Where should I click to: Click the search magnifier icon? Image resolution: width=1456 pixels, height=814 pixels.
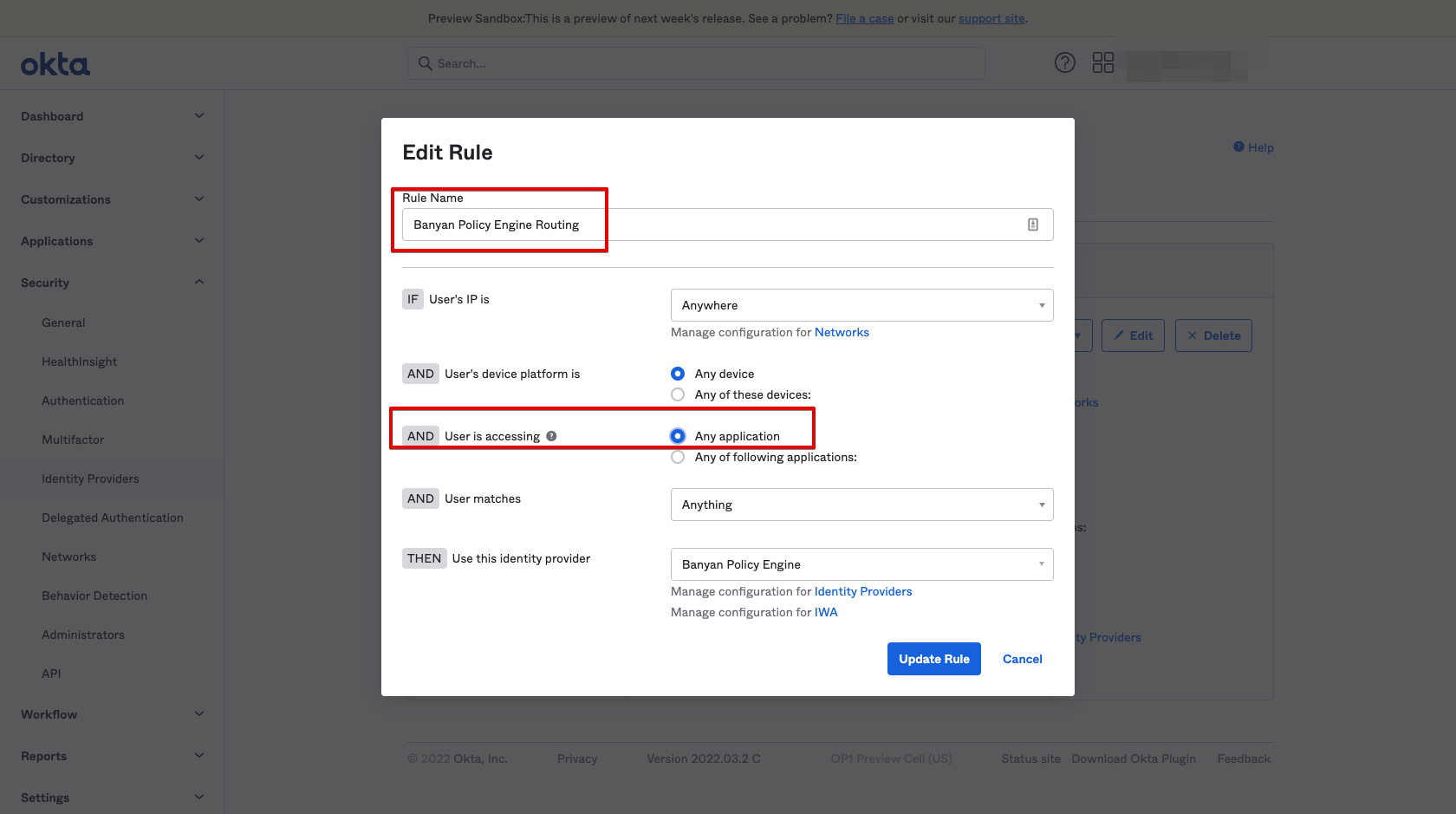click(425, 63)
